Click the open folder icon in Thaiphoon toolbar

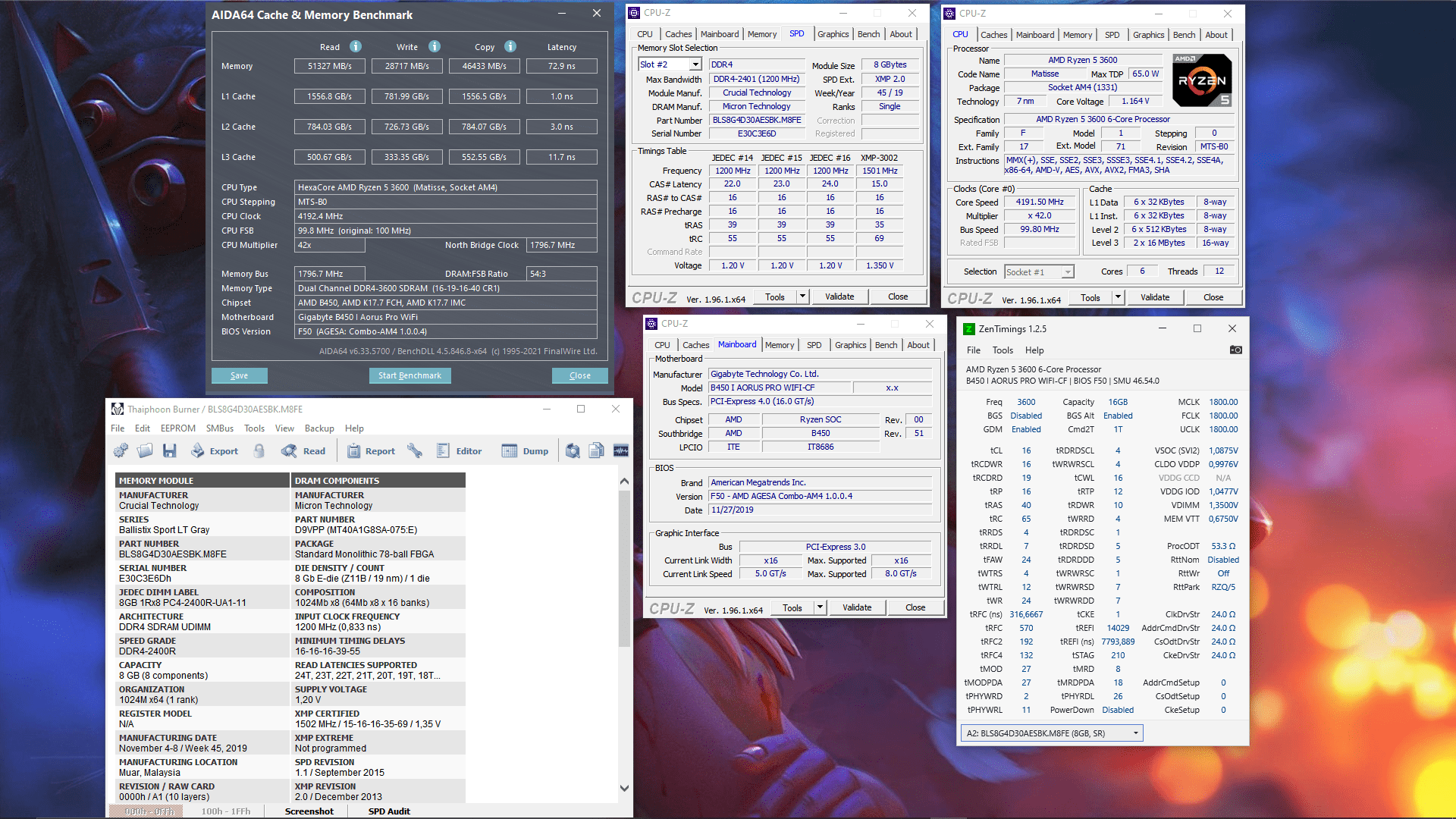(x=145, y=450)
